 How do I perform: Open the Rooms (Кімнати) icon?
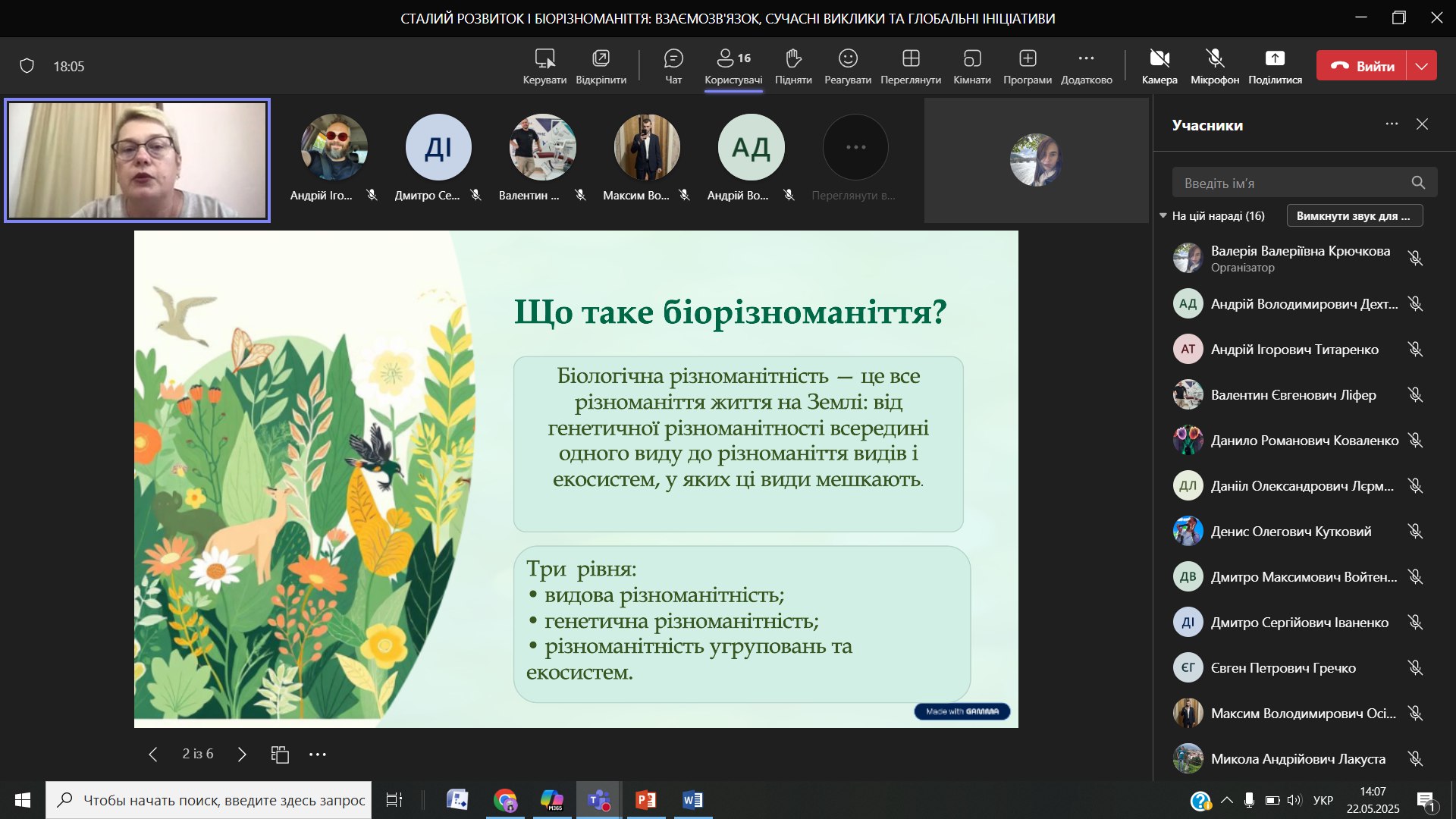[x=971, y=59]
